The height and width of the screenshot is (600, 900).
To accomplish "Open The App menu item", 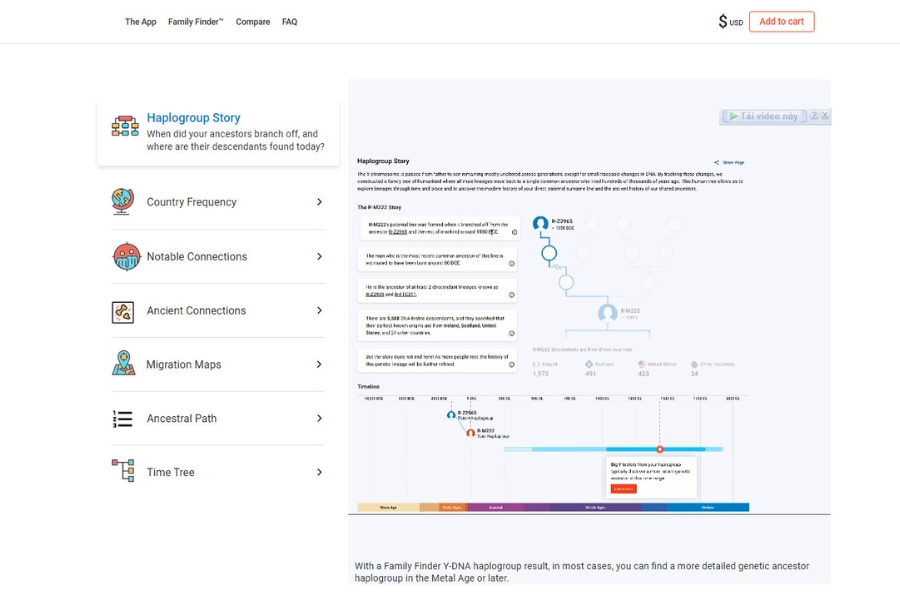I will [x=140, y=22].
